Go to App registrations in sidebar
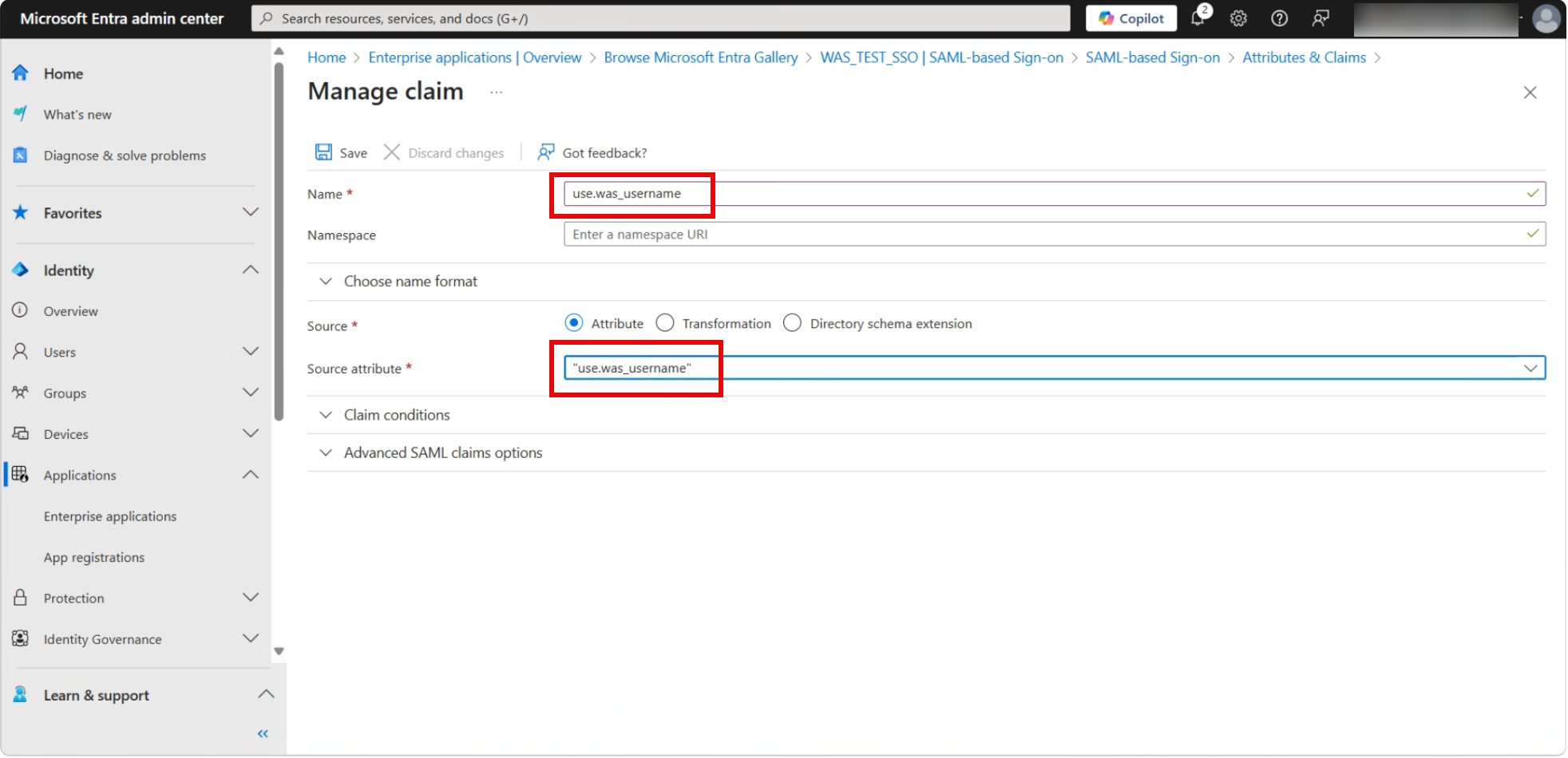1568x758 pixels. (94, 557)
